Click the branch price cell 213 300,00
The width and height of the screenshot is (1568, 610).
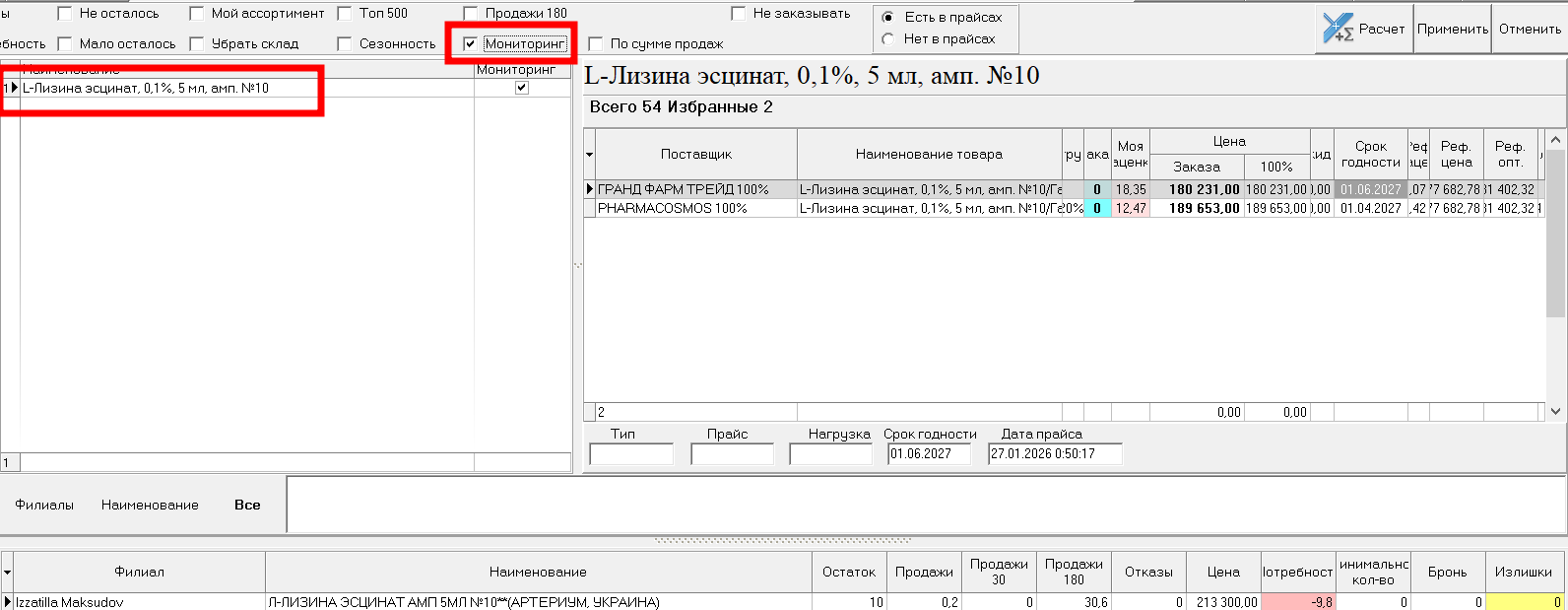[1223, 602]
